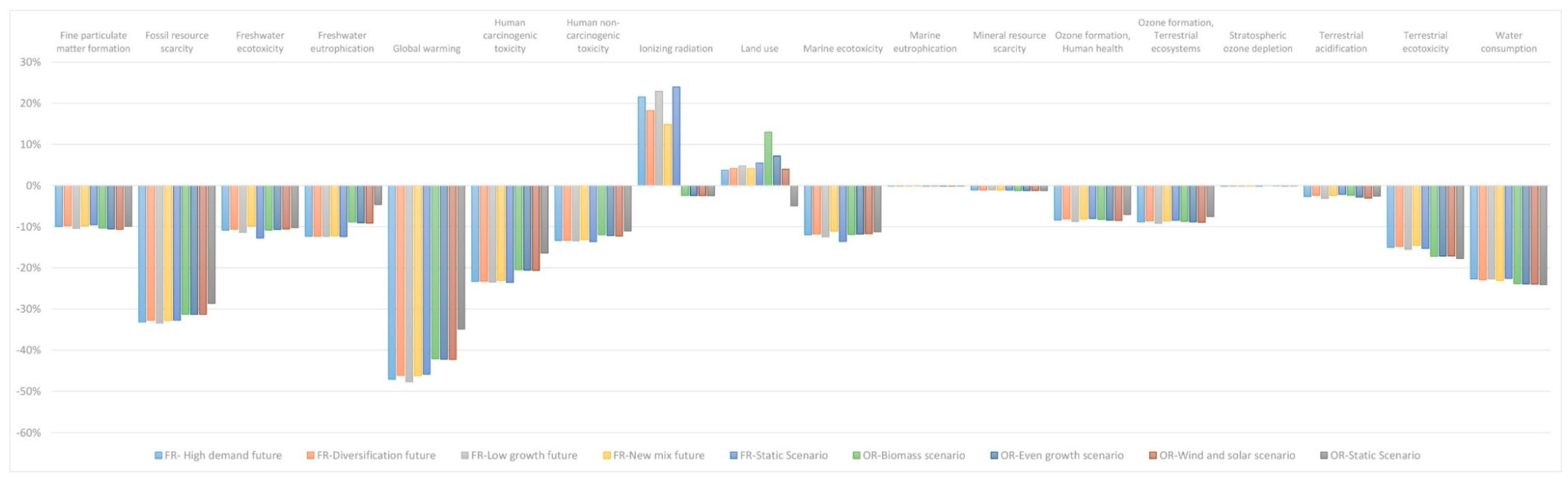This screenshot has width=1568, height=481.
Task: Click the 'Ozone formation, Terrestrial ecosystems' label
Action: pos(1175,35)
